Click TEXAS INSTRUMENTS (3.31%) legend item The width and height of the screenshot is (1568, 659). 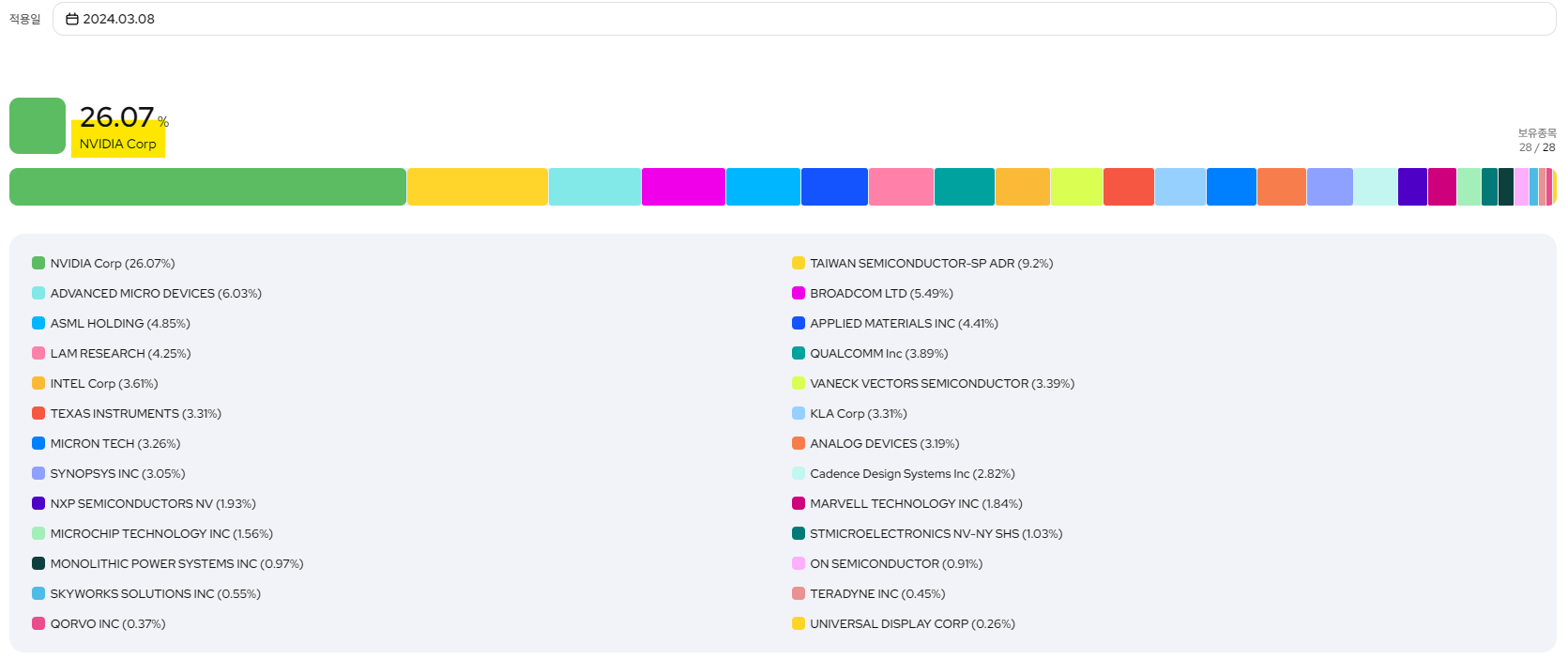127,414
